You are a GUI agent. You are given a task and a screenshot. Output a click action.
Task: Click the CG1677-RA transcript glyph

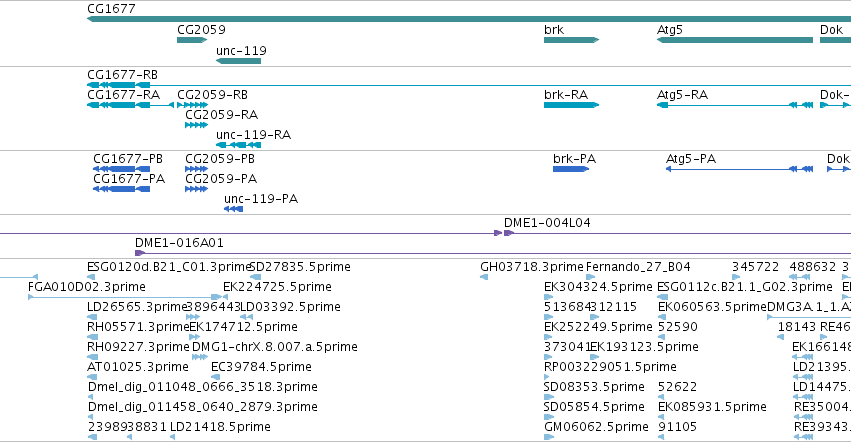130,105
